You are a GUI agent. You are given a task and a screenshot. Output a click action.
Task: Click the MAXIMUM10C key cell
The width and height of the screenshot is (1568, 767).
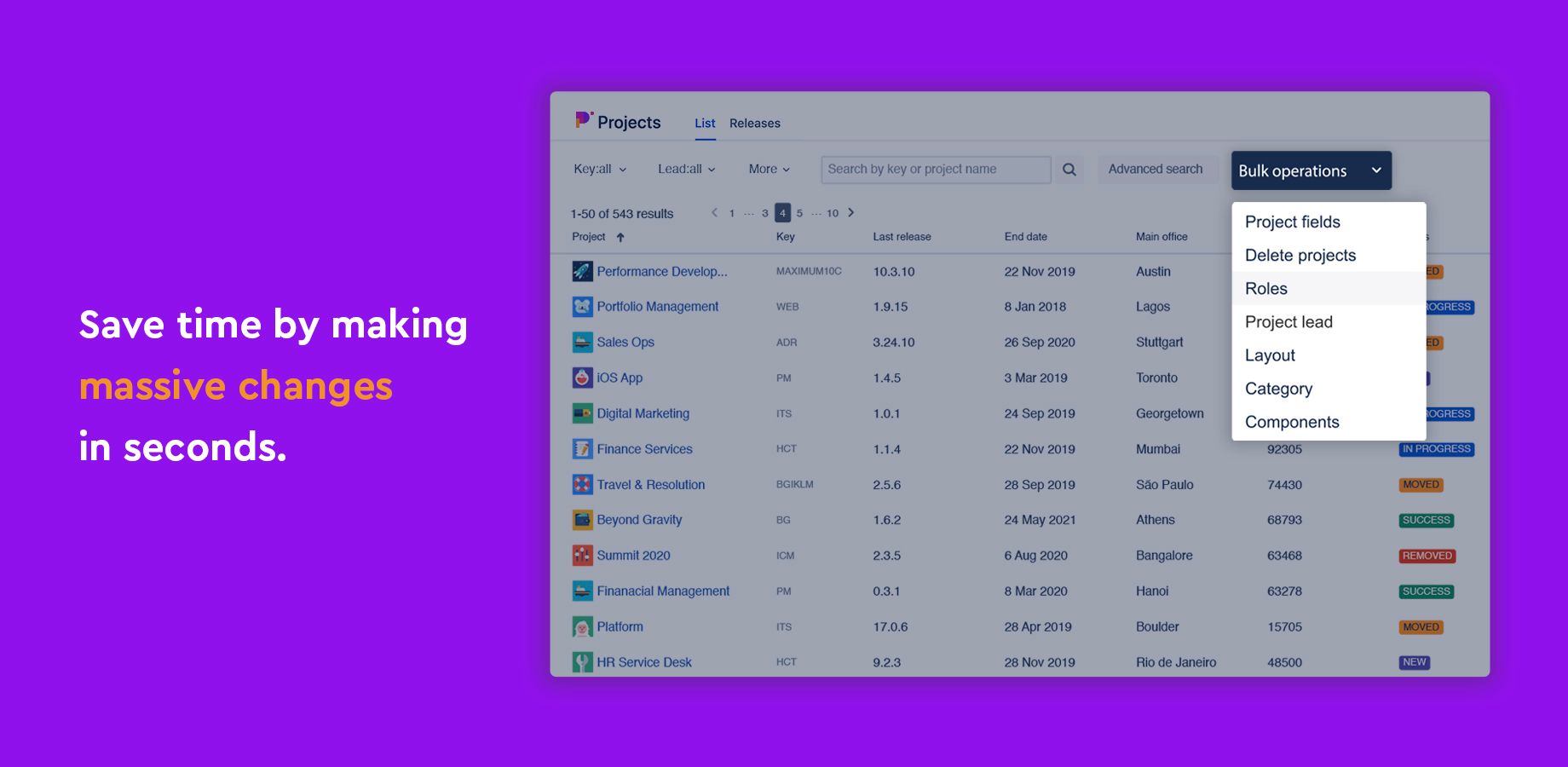pyautogui.click(x=809, y=271)
